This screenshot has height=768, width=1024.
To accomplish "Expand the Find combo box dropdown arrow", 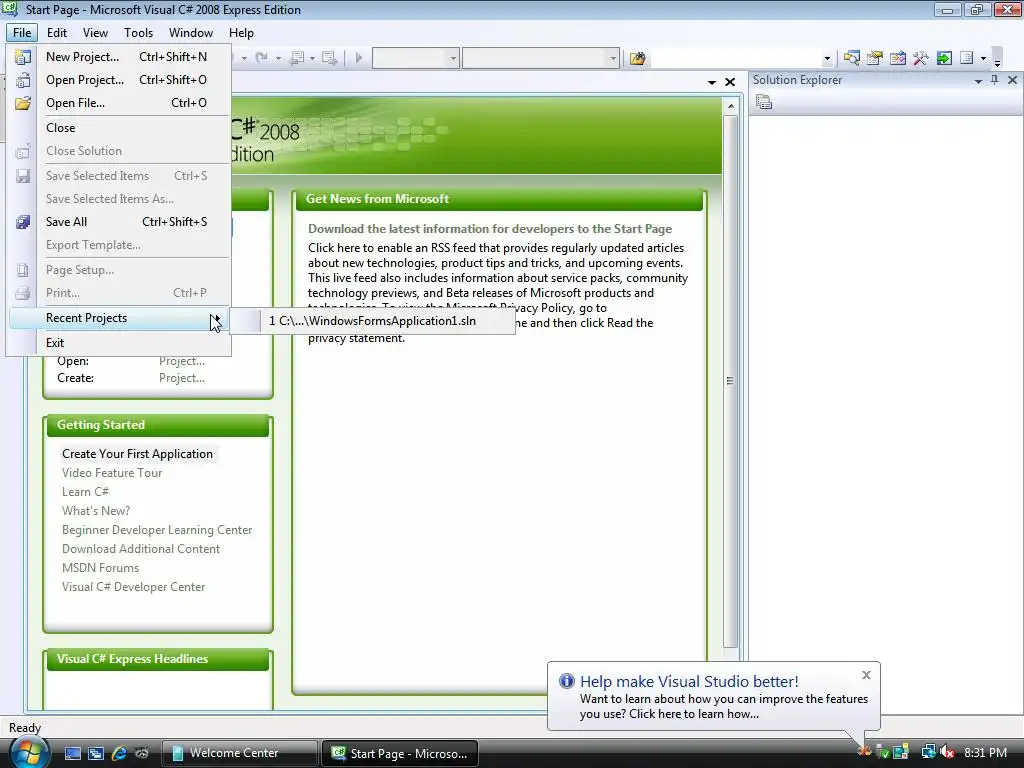I will [827, 58].
